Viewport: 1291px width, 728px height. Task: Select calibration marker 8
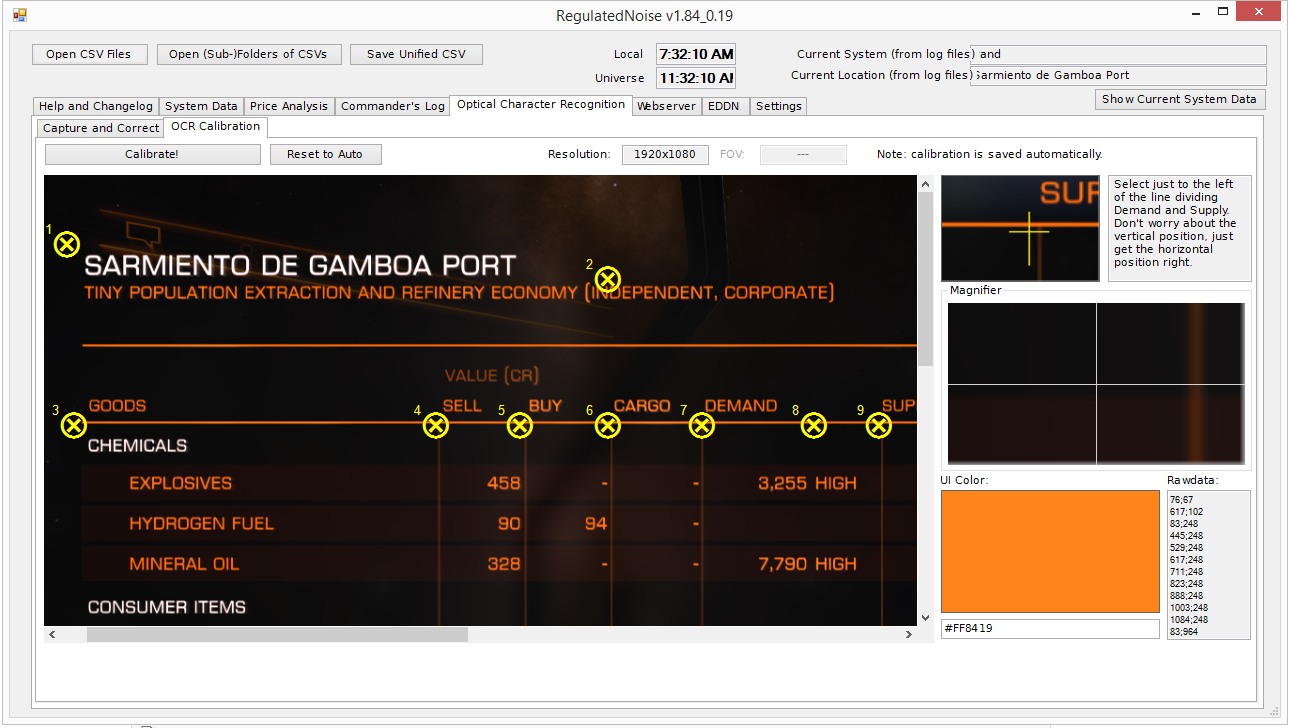814,426
